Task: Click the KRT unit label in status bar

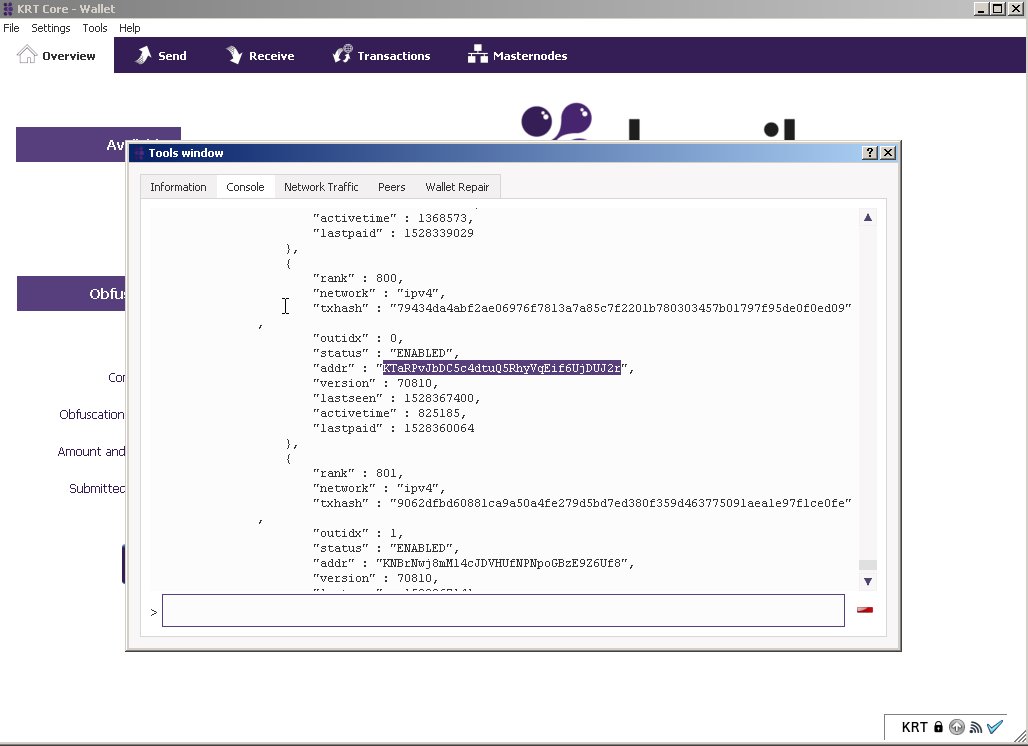Action: click(x=914, y=727)
